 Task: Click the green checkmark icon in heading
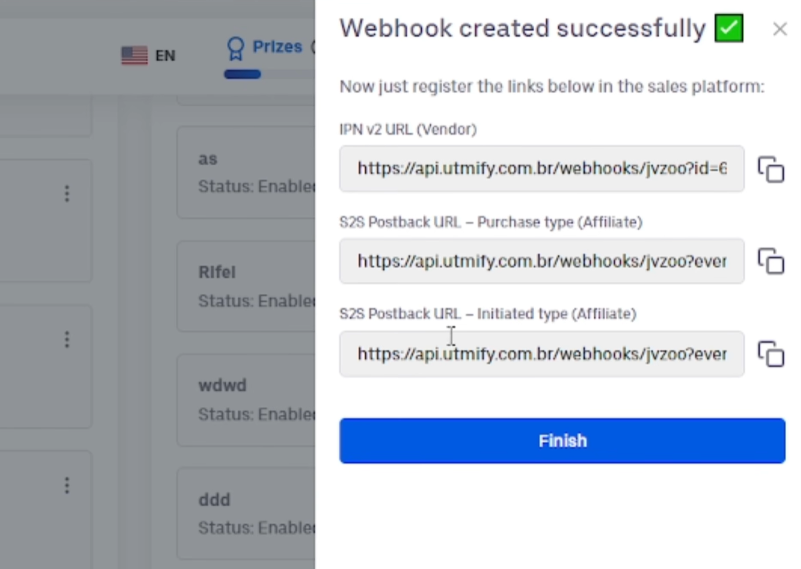[729, 28]
